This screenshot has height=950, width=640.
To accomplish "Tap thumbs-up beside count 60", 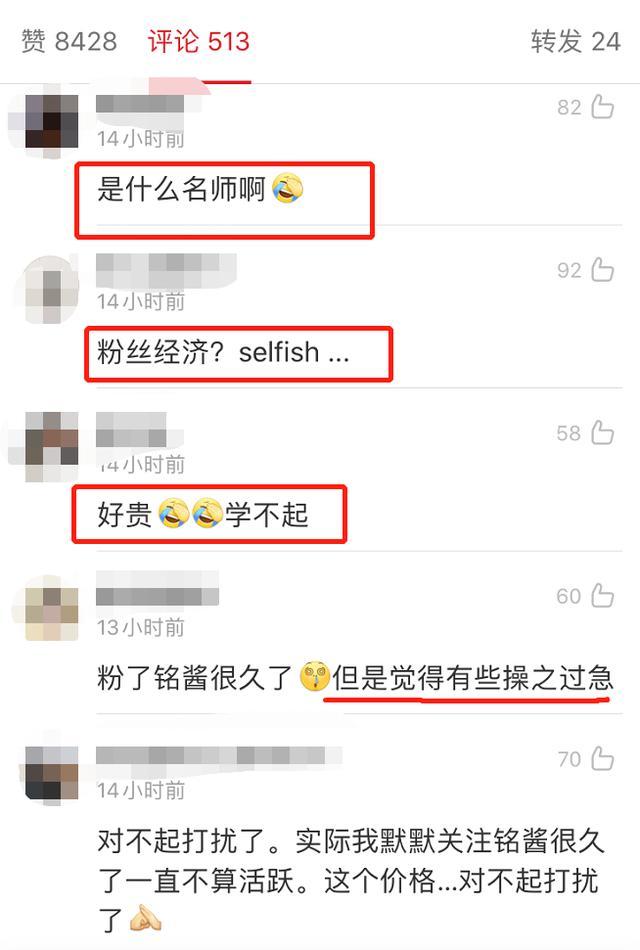I will (602, 596).
